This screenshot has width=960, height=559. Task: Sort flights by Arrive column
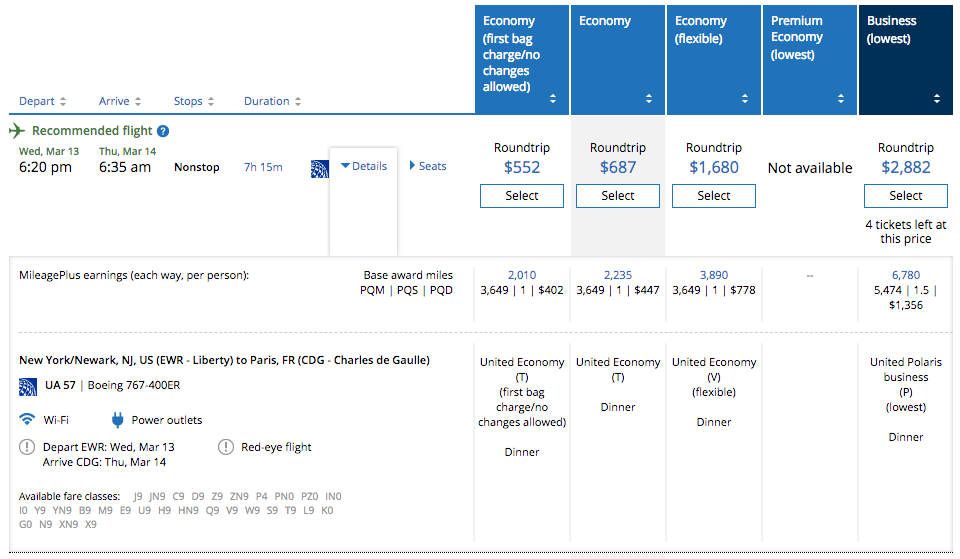120,101
